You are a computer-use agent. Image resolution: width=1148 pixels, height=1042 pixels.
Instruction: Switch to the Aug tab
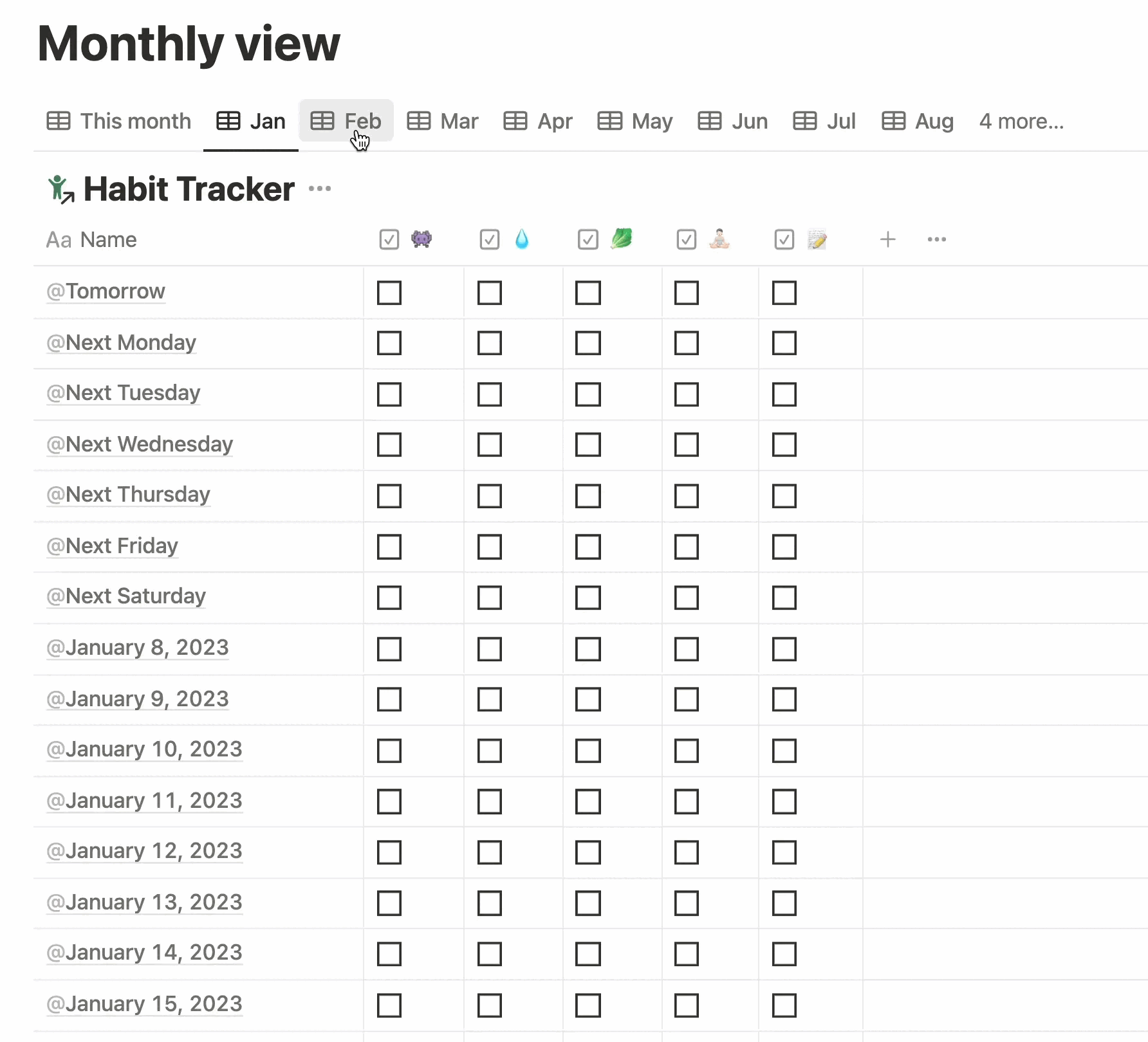click(x=918, y=121)
